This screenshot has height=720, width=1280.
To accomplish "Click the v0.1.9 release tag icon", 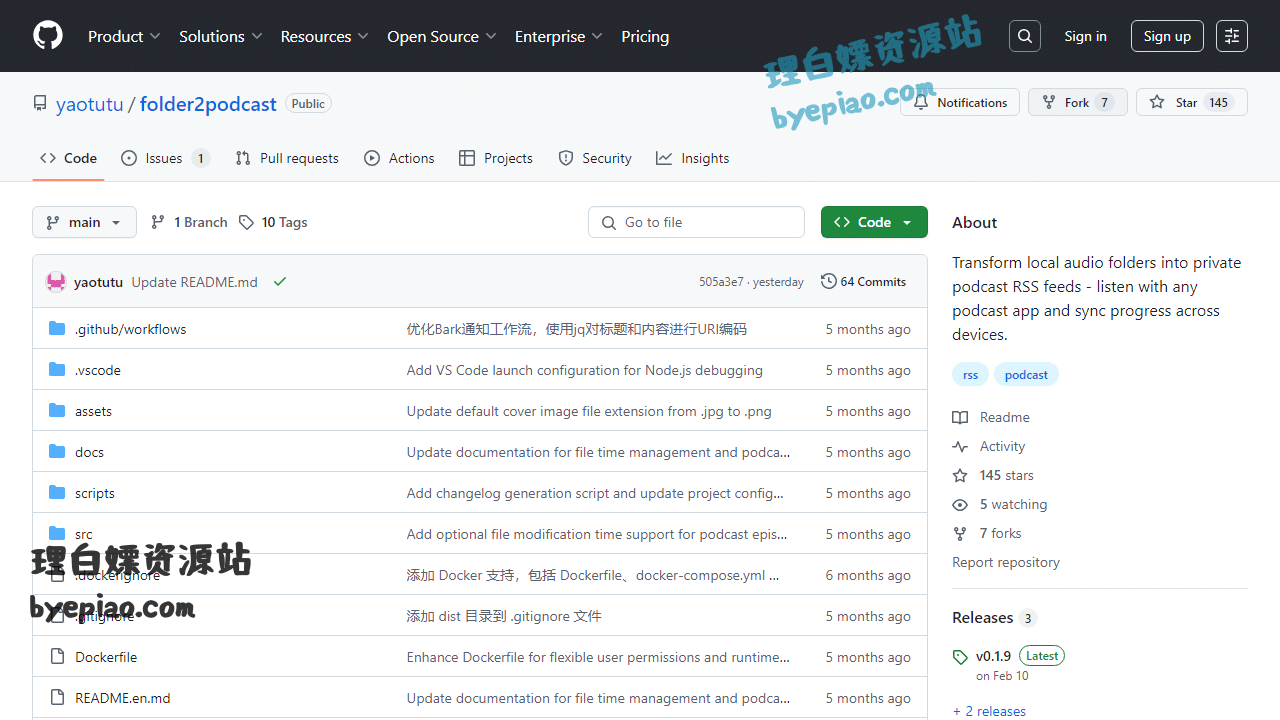I will [960, 657].
